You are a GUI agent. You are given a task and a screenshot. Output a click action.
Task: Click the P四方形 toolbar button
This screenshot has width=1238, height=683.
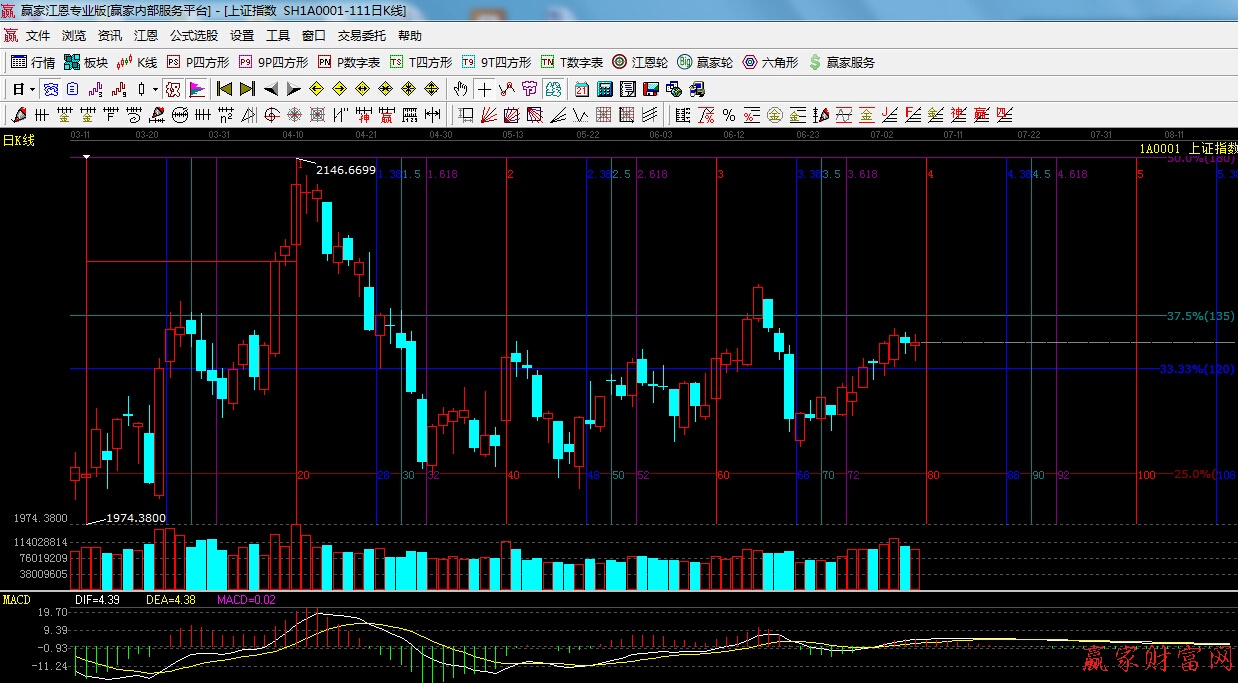pos(198,62)
